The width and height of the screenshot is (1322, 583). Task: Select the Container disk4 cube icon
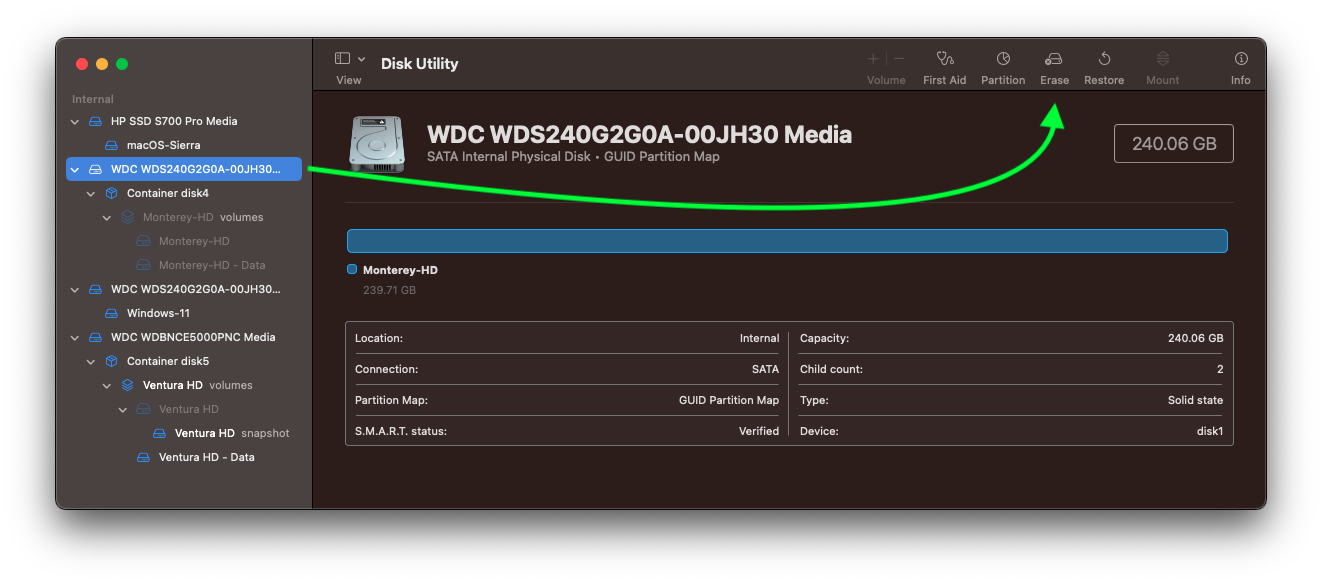[x=111, y=193]
